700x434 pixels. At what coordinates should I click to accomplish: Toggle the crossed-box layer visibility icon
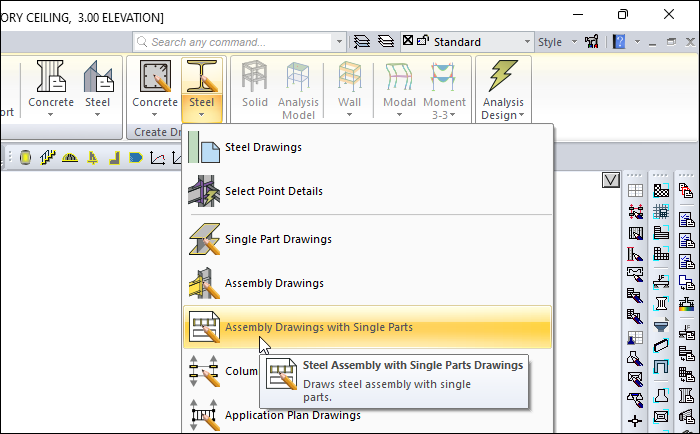408,41
